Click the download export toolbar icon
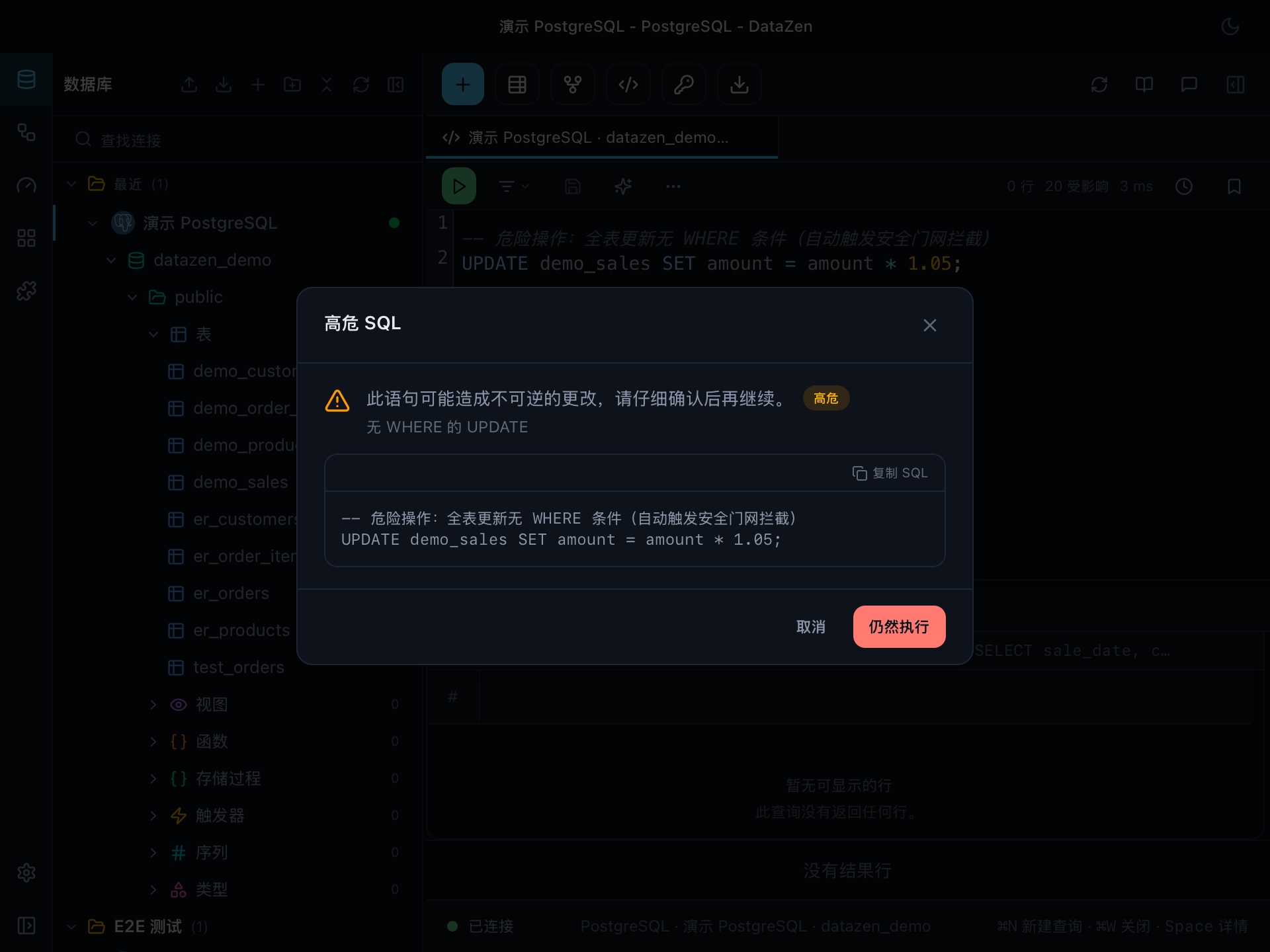1270x952 pixels. pyautogui.click(x=740, y=84)
